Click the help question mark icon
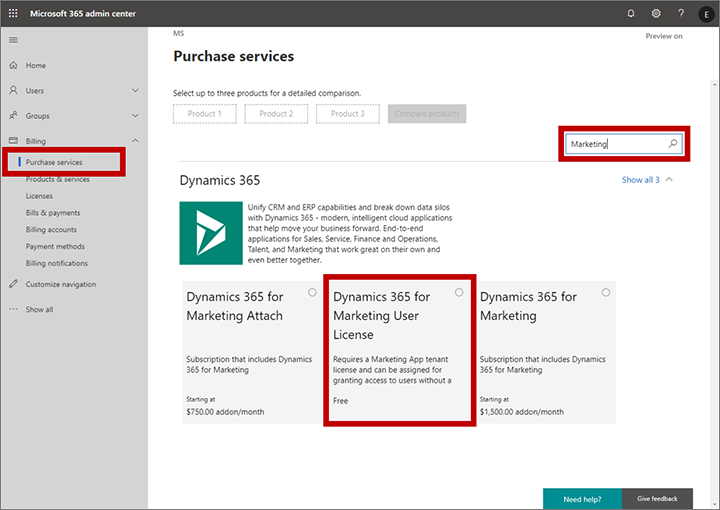 click(x=681, y=13)
